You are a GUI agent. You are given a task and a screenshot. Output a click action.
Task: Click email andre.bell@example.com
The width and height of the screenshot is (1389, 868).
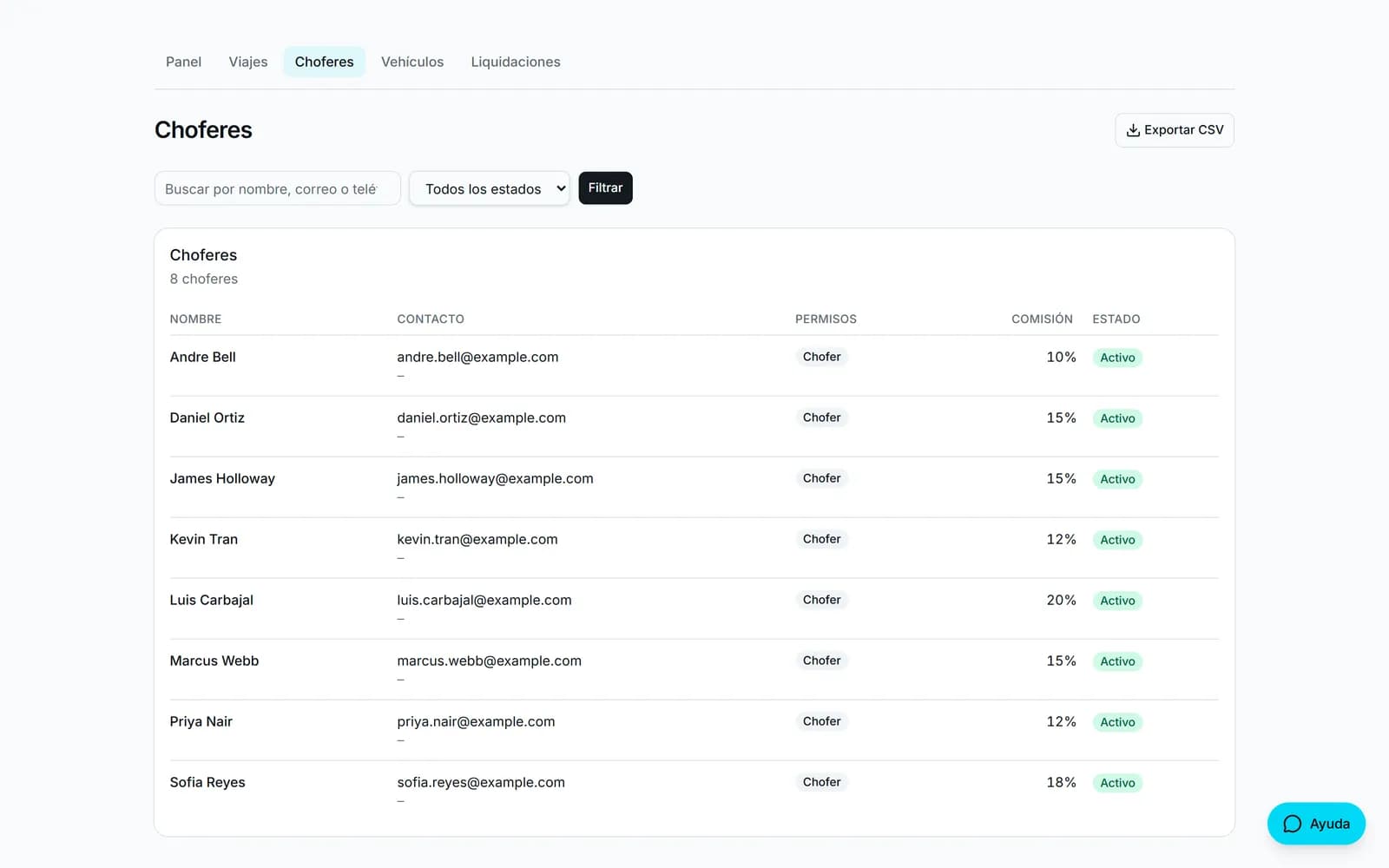[477, 357]
